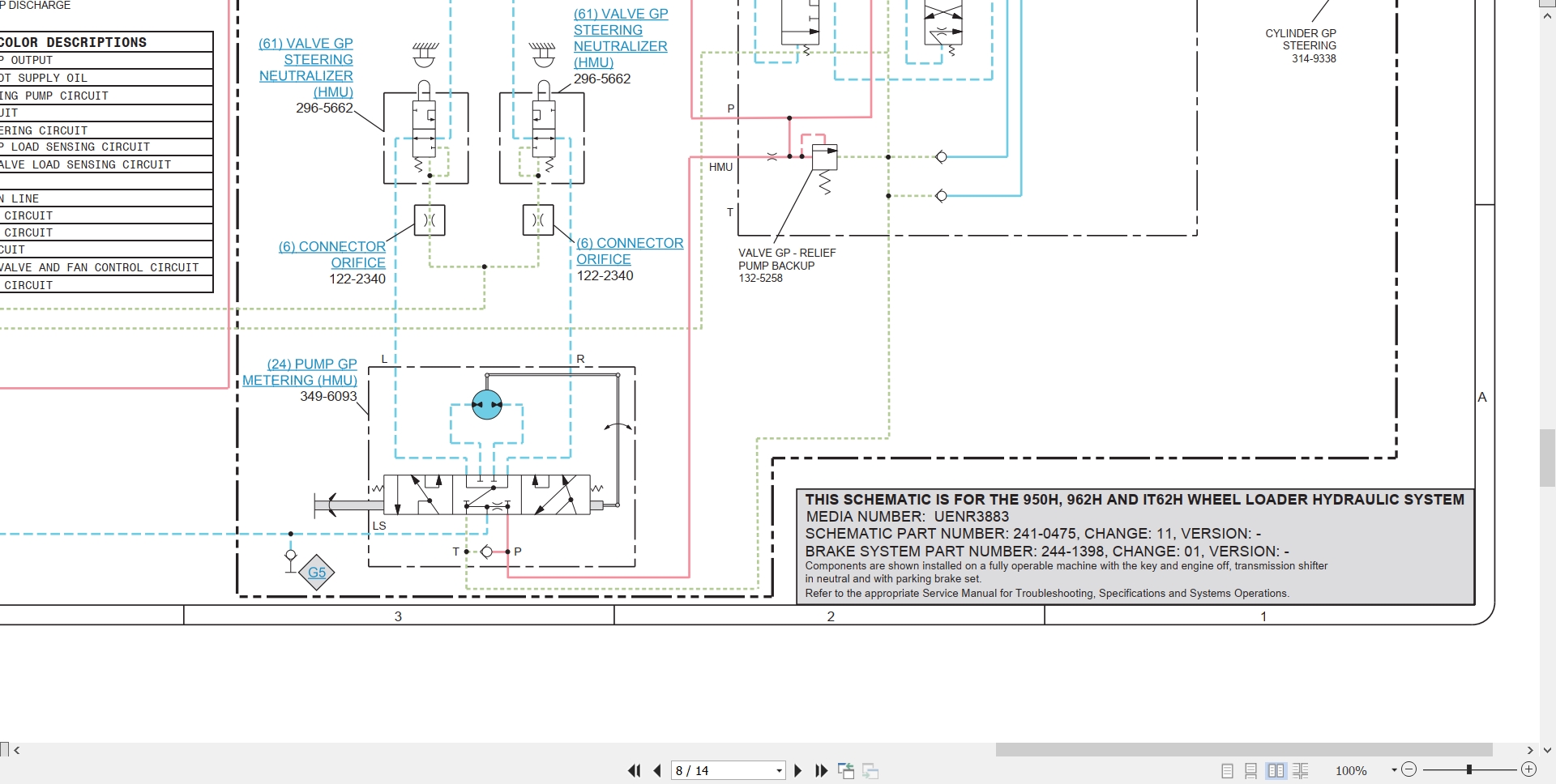This screenshot has height=784, width=1556.
Task: Open left (61) Valve GP Steering Neutralizer link
Action: [x=306, y=67]
